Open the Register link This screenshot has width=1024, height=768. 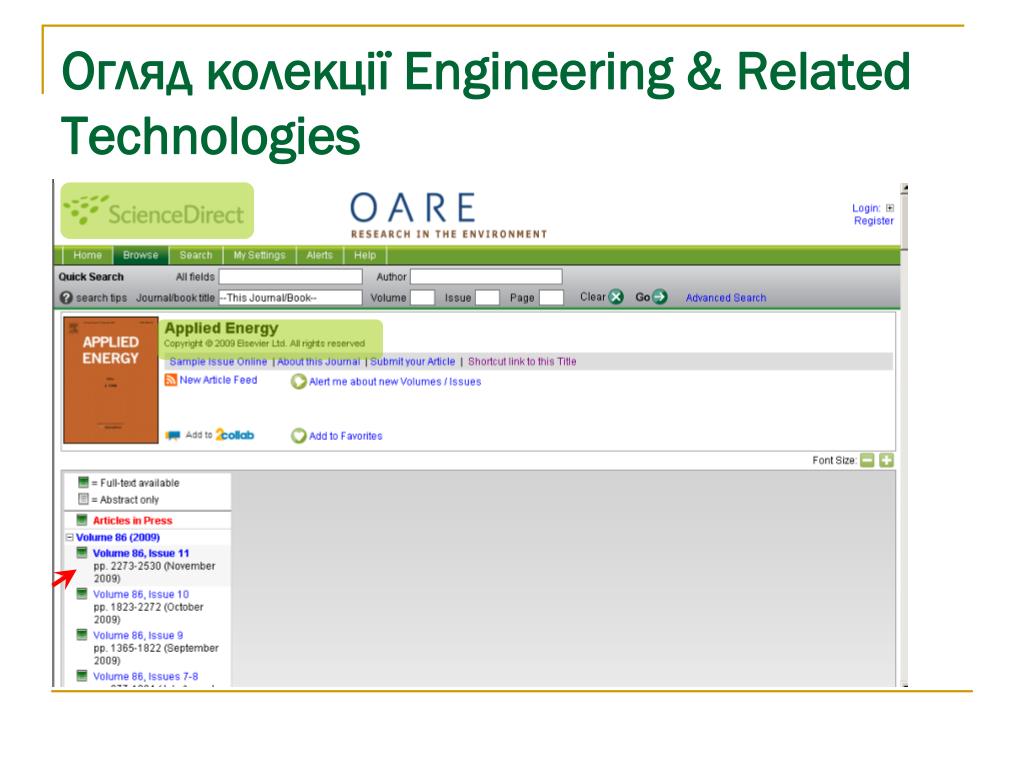tap(874, 221)
